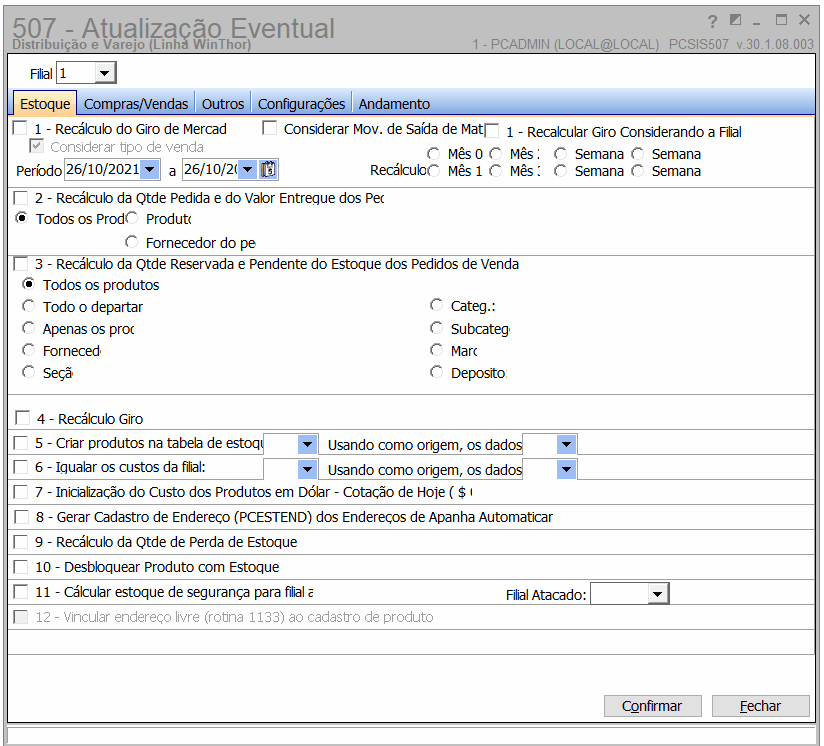Open the Outros tab
824x746 pixels.
point(223,104)
